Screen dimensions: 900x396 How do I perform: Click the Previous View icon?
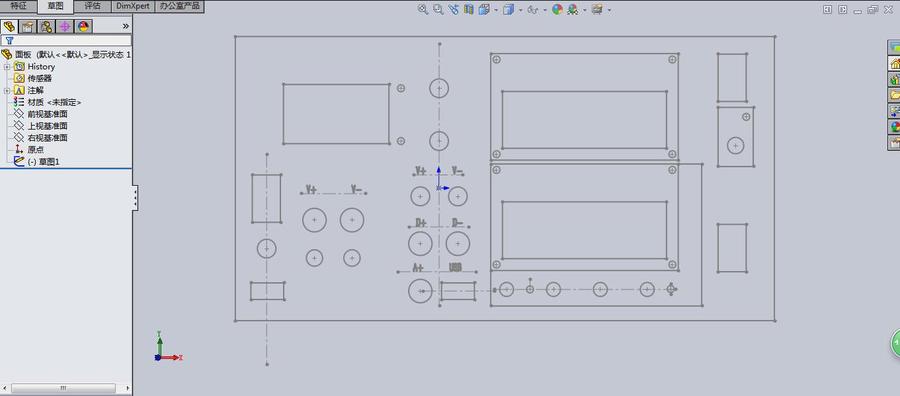(454, 10)
